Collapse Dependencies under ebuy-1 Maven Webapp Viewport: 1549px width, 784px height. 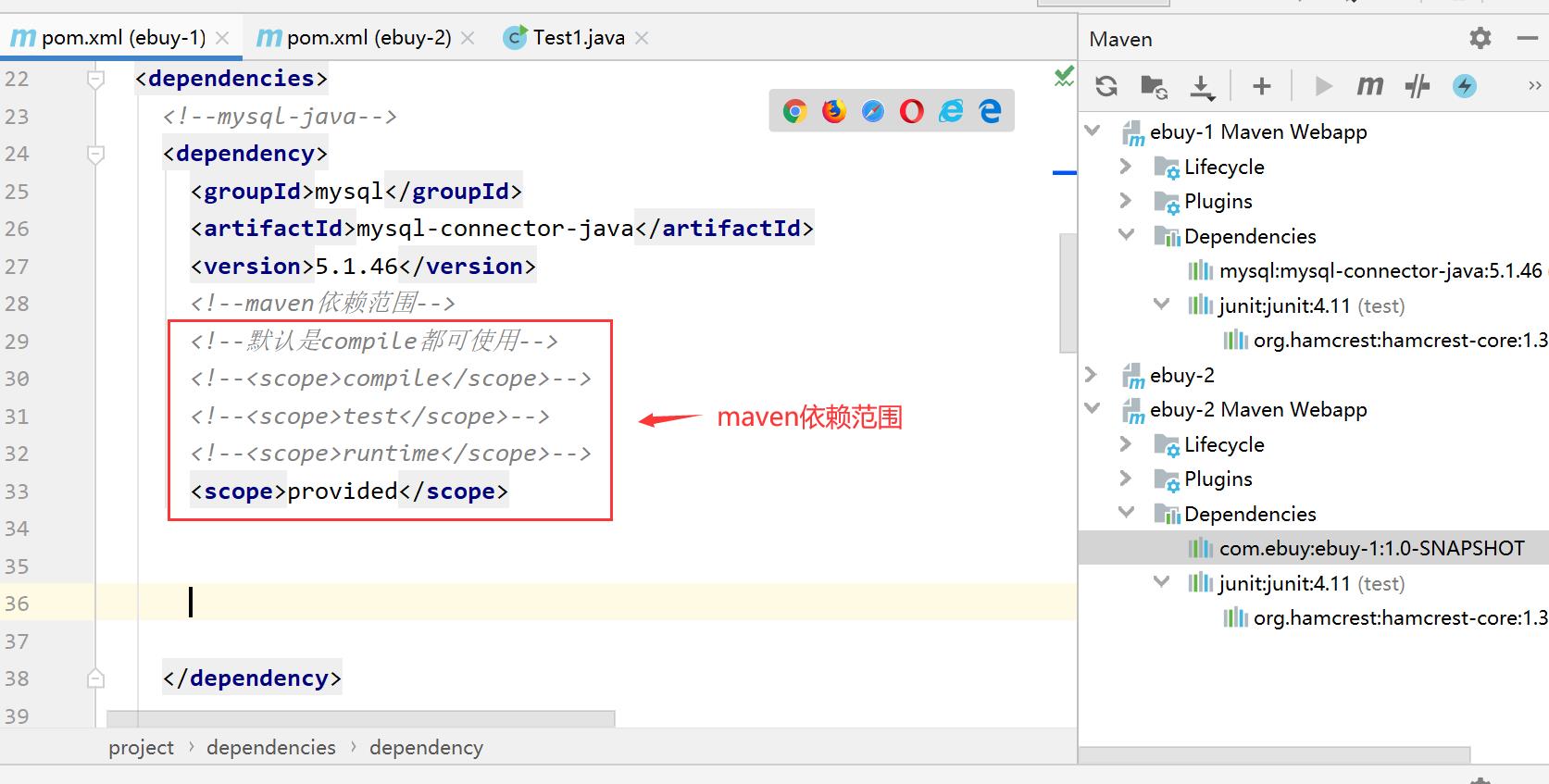pos(1127,234)
